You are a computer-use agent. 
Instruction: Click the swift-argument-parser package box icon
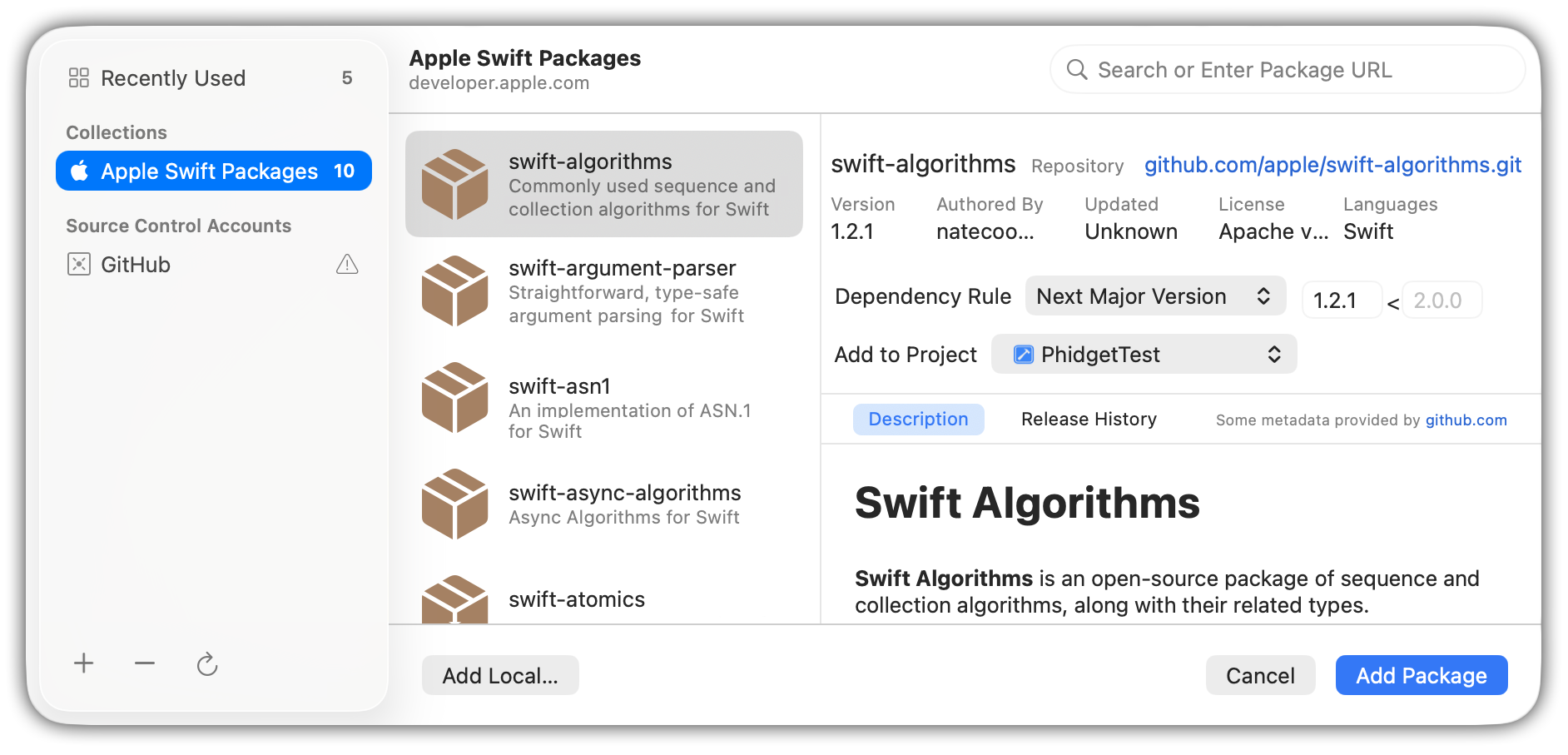click(x=454, y=291)
